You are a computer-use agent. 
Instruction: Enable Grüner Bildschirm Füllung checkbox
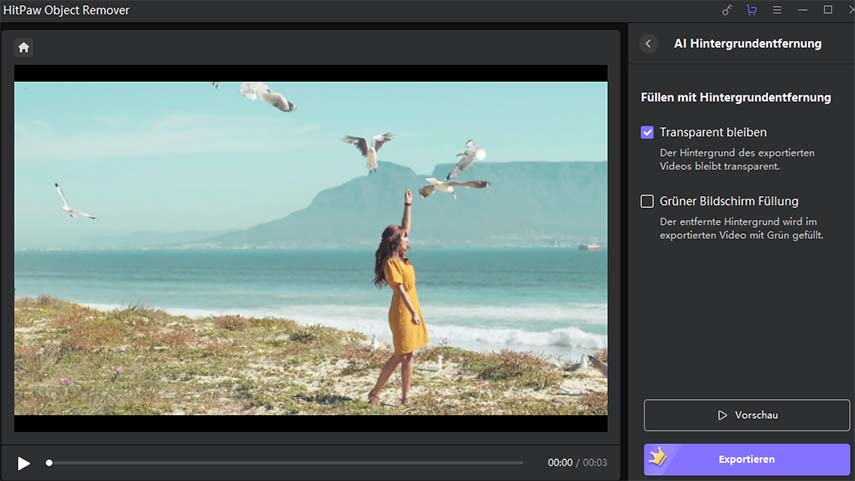pyautogui.click(x=647, y=201)
